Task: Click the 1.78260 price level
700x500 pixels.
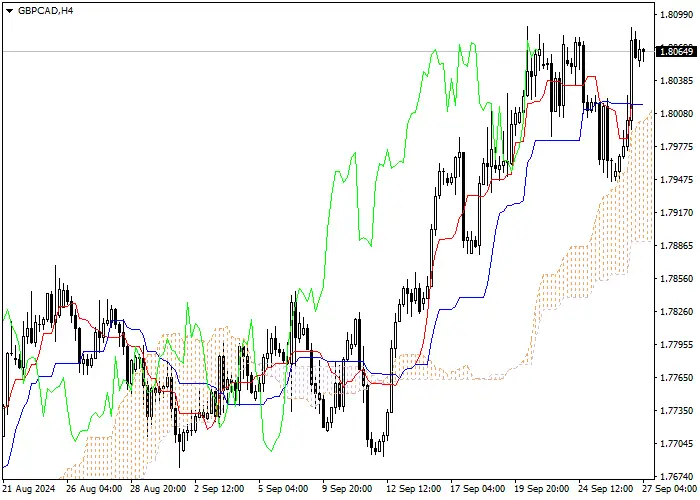Action: click(x=676, y=312)
